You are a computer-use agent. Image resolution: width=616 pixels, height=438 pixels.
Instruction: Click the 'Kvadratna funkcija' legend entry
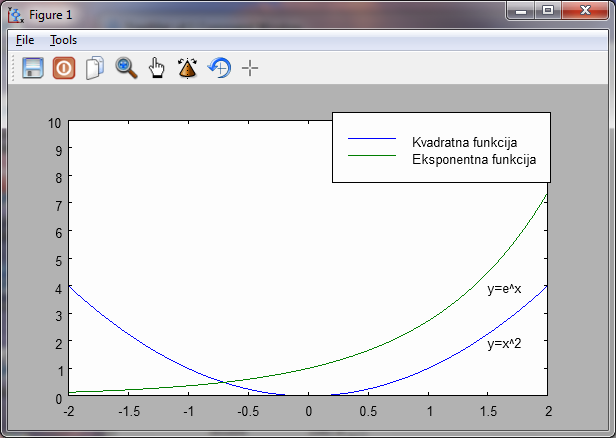[x=464, y=142]
